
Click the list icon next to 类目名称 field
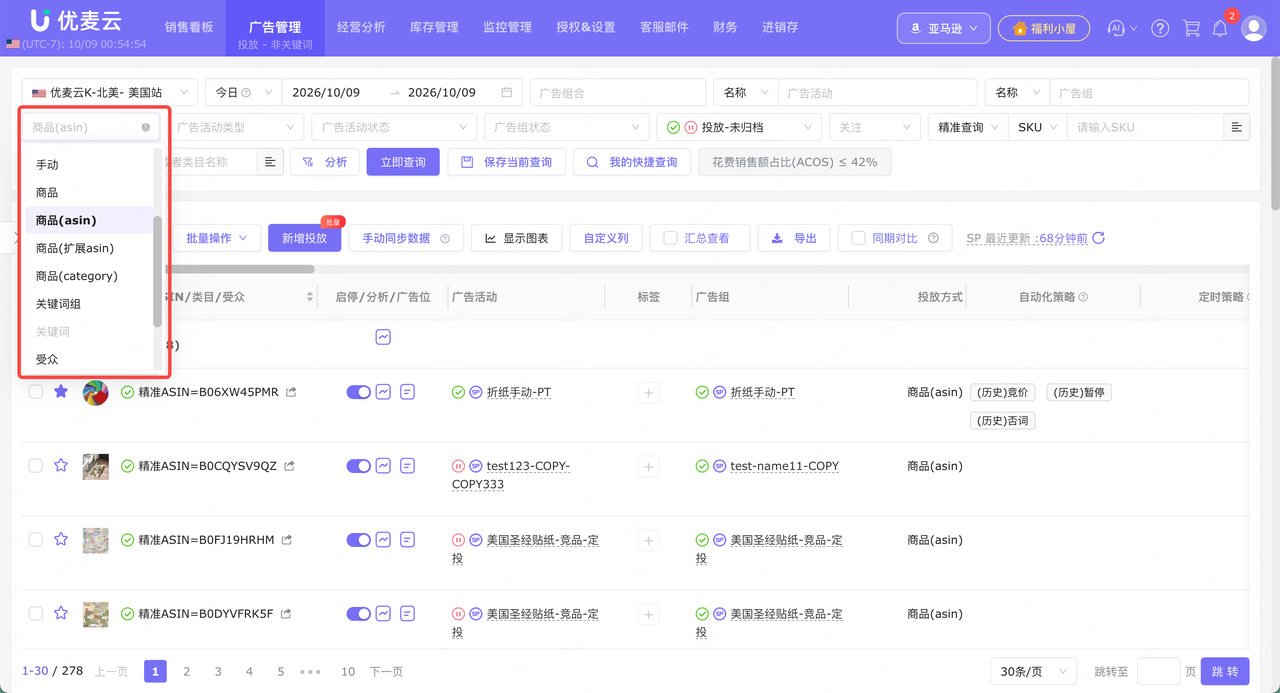click(270, 162)
